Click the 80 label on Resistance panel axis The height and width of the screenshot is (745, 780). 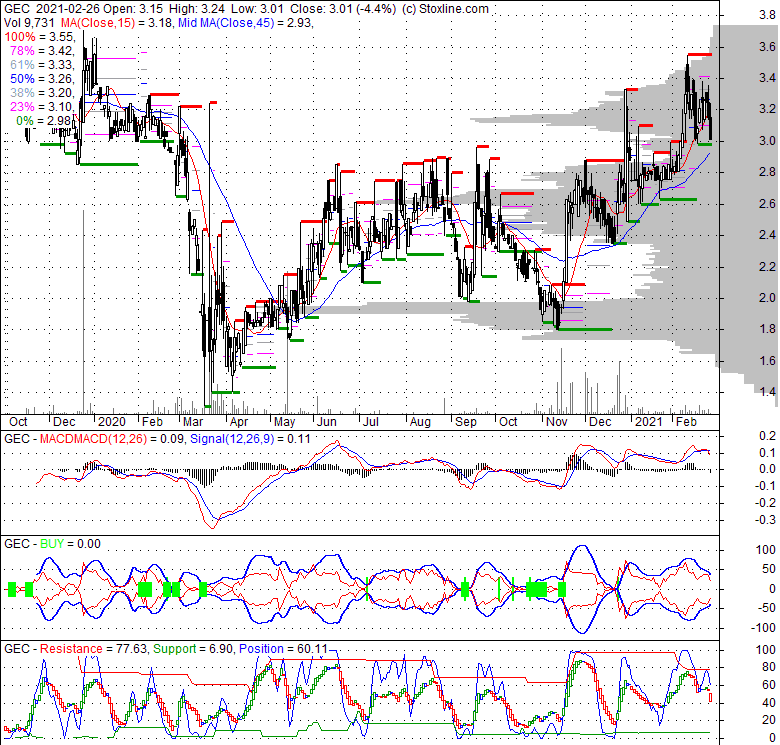tap(769, 667)
